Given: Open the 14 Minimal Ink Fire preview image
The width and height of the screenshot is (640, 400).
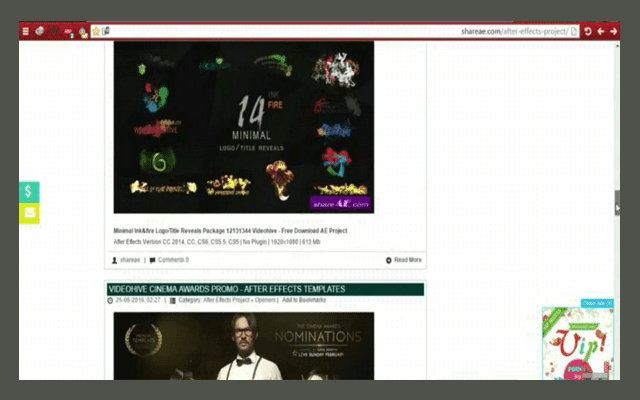Looking at the screenshot, I should coord(244,127).
